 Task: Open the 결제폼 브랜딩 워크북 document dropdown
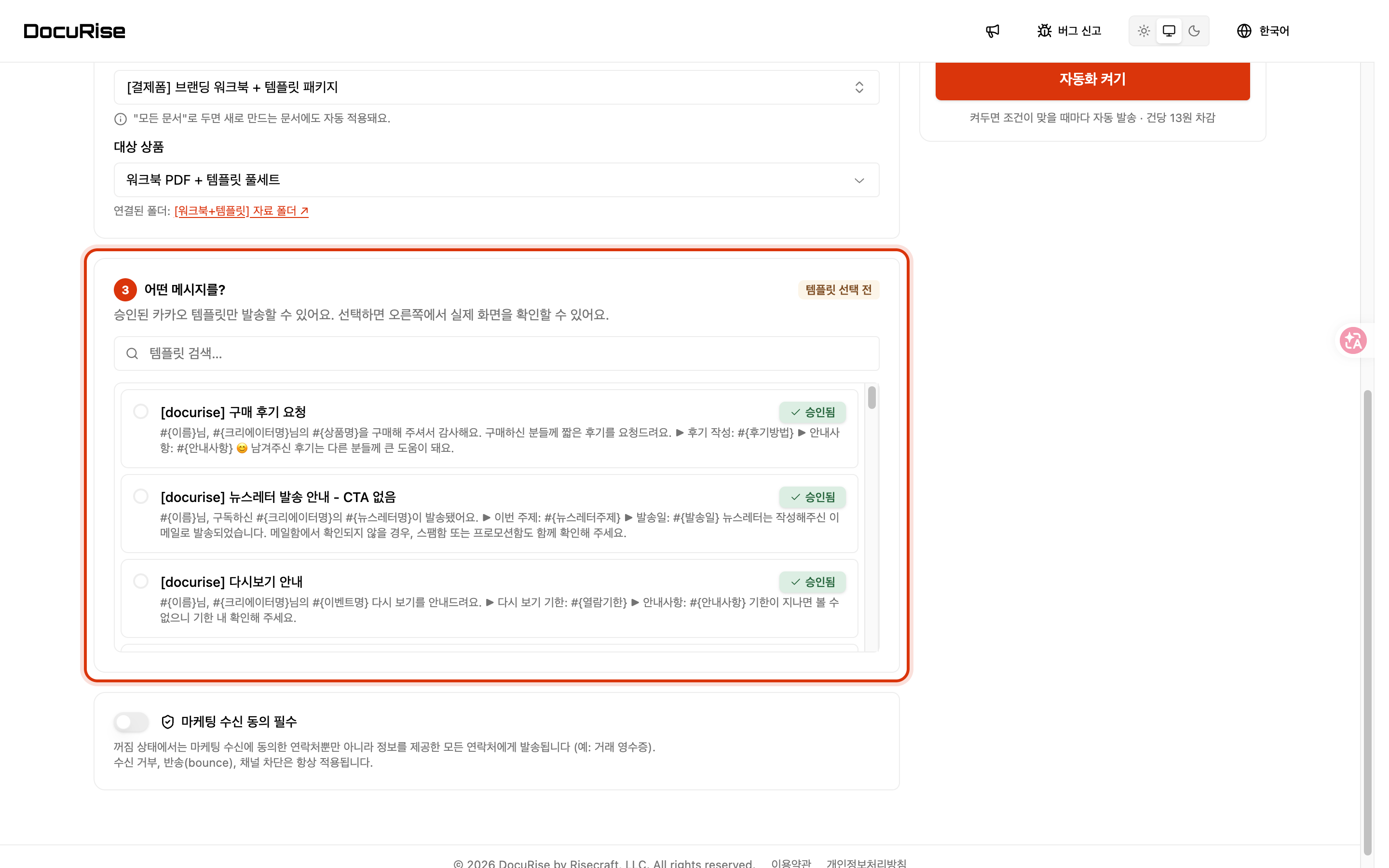496,87
